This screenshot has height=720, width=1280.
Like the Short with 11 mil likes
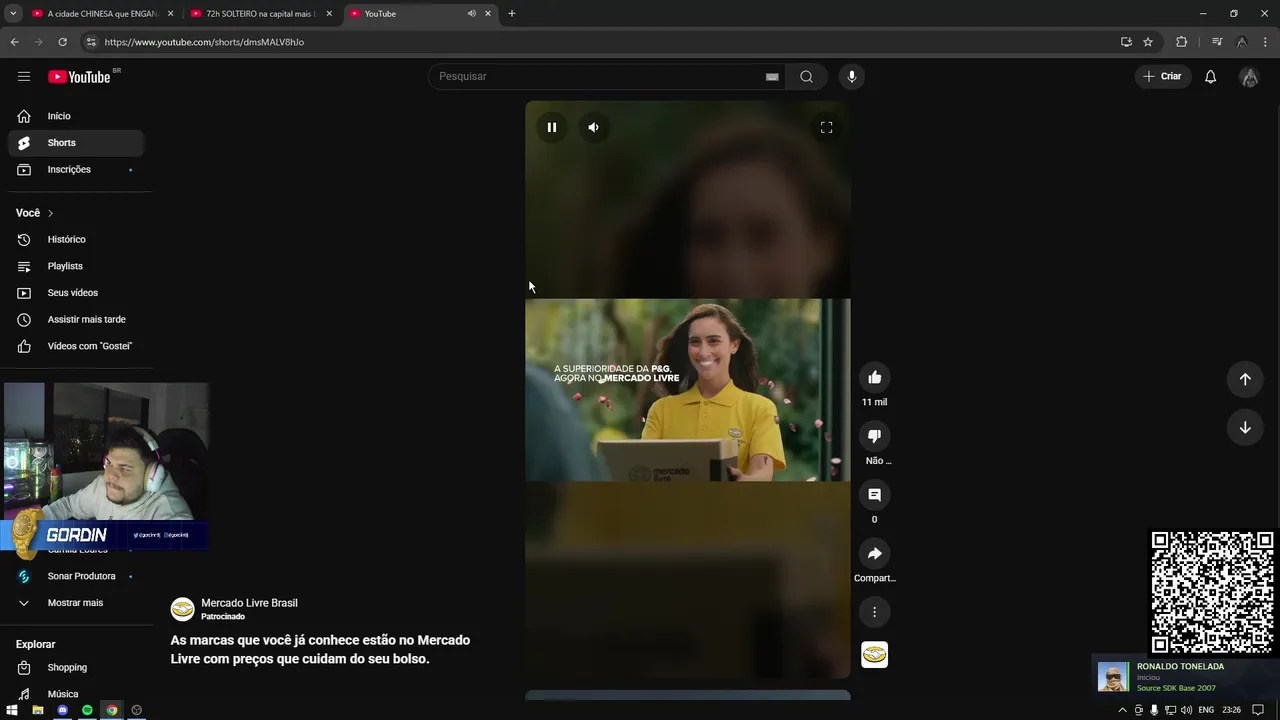click(x=874, y=377)
